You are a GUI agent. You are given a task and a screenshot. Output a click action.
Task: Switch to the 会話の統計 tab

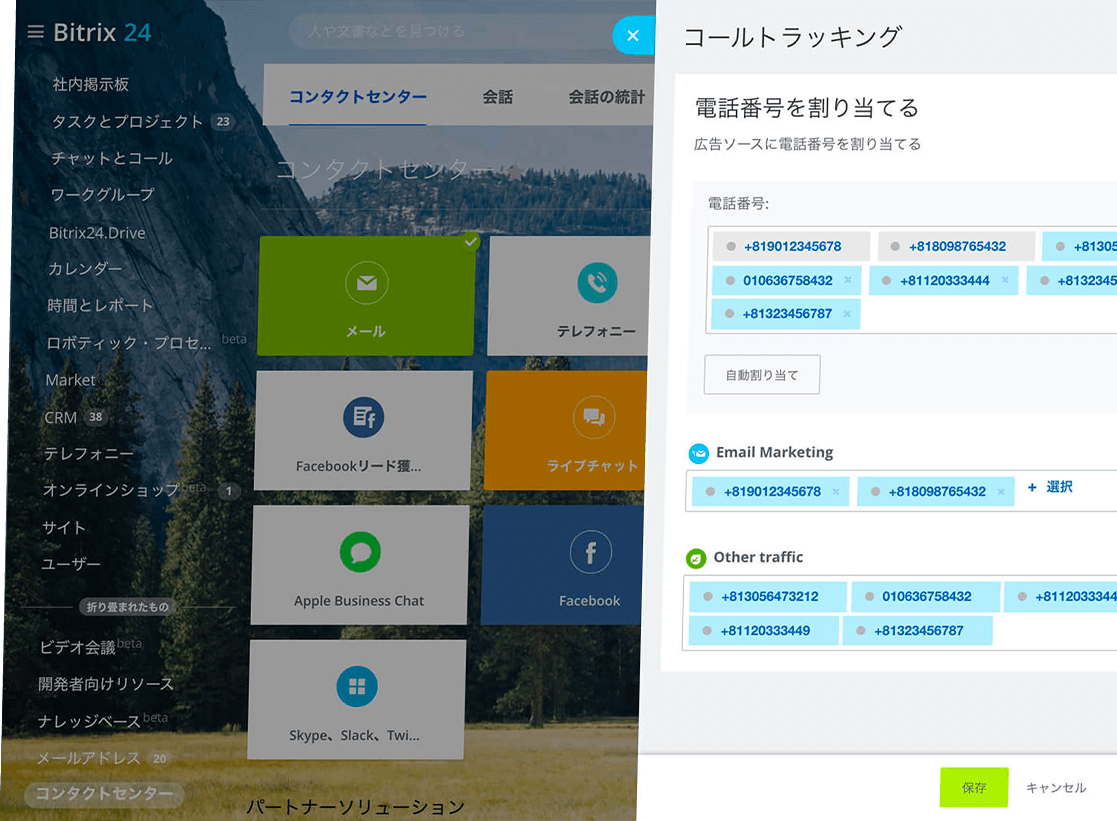(x=606, y=97)
